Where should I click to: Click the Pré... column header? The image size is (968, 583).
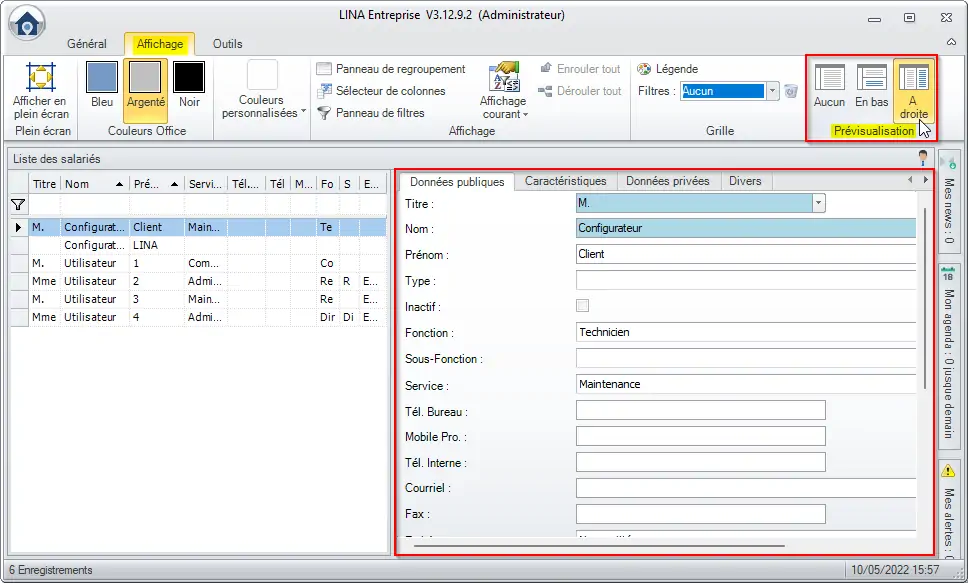tap(157, 184)
